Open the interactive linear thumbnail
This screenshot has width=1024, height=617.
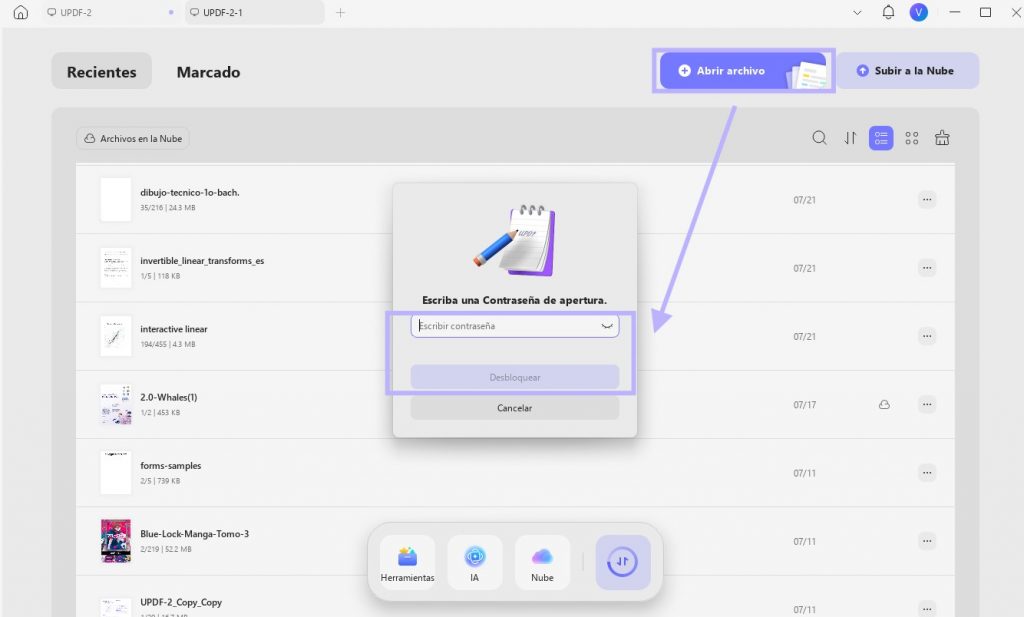pos(116,336)
